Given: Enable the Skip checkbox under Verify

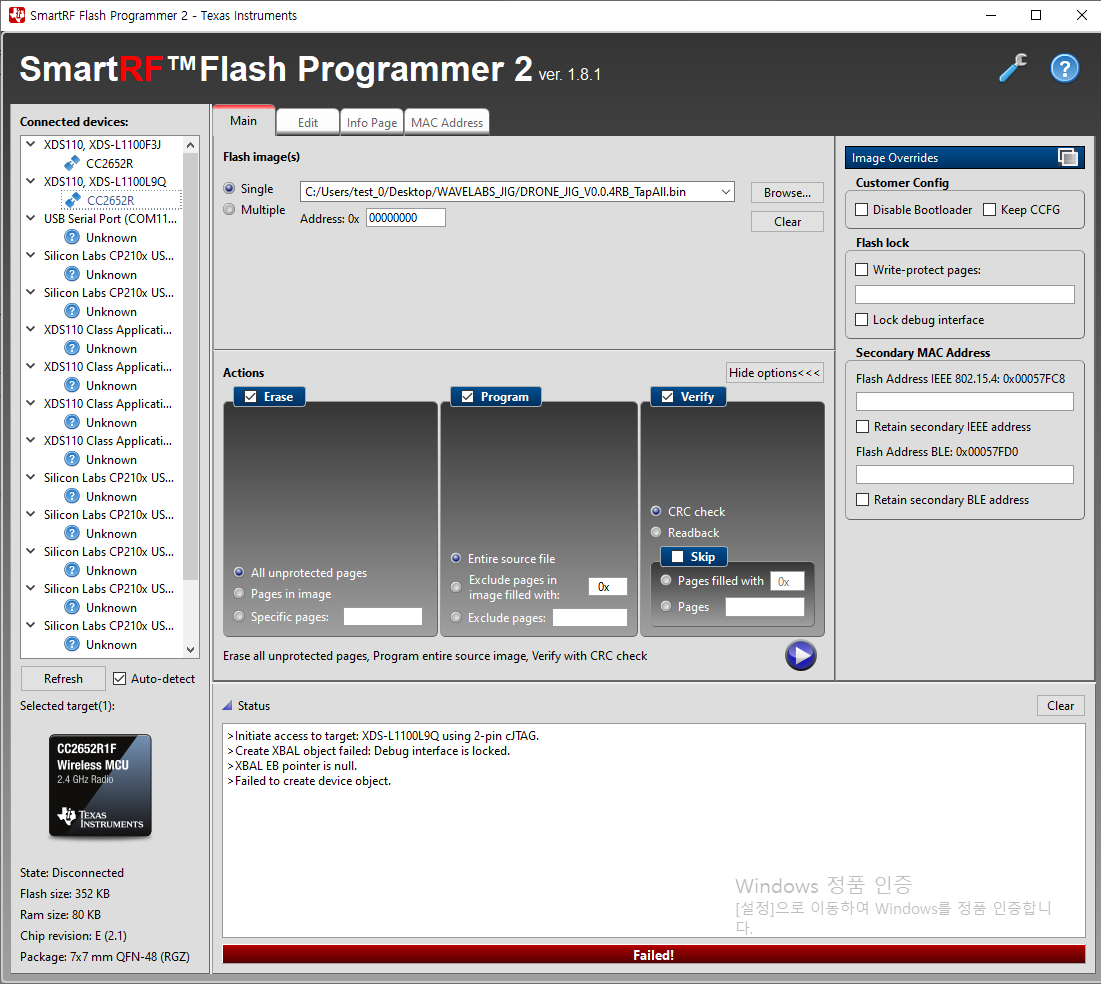Looking at the screenshot, I should (678, 557).
